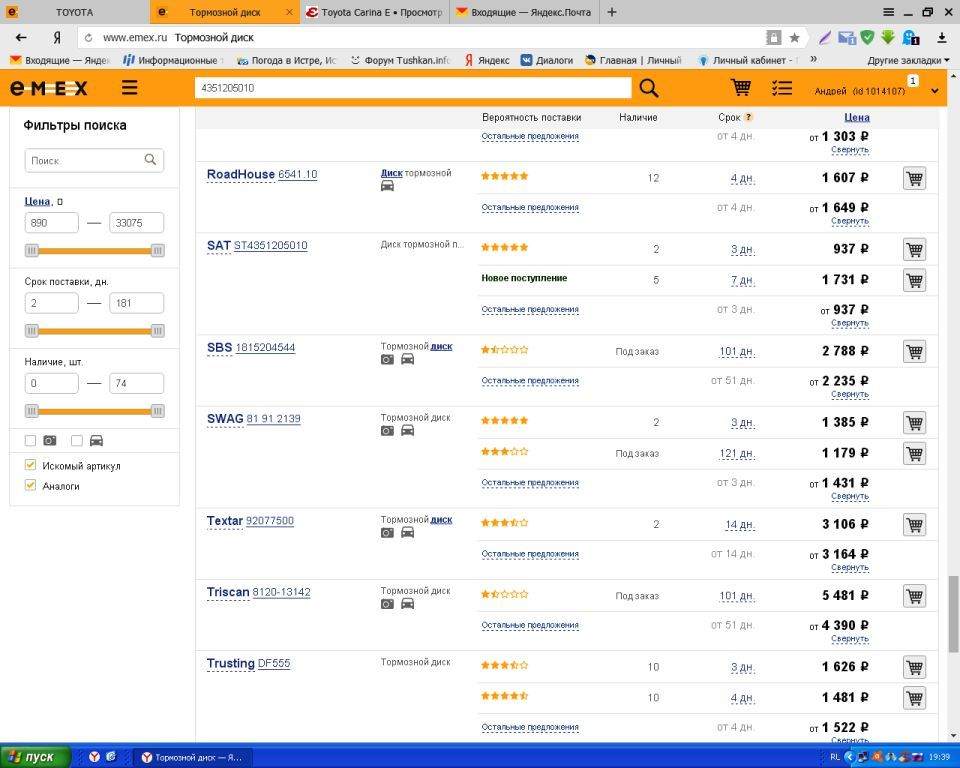The height and width of the screenshot is (768, 960).
Task: Click the magnifier search icon in header
Action: tap(649, 88)
